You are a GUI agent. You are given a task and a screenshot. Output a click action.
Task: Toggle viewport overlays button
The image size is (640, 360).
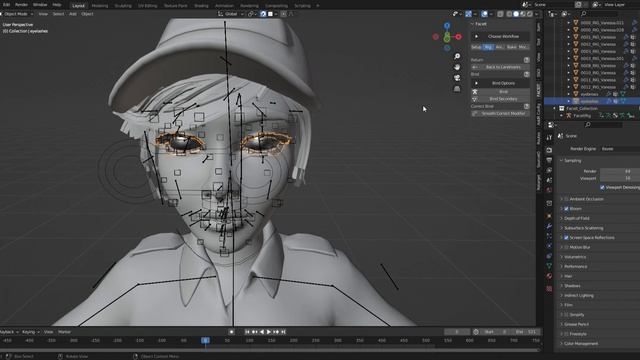(484, 14)
